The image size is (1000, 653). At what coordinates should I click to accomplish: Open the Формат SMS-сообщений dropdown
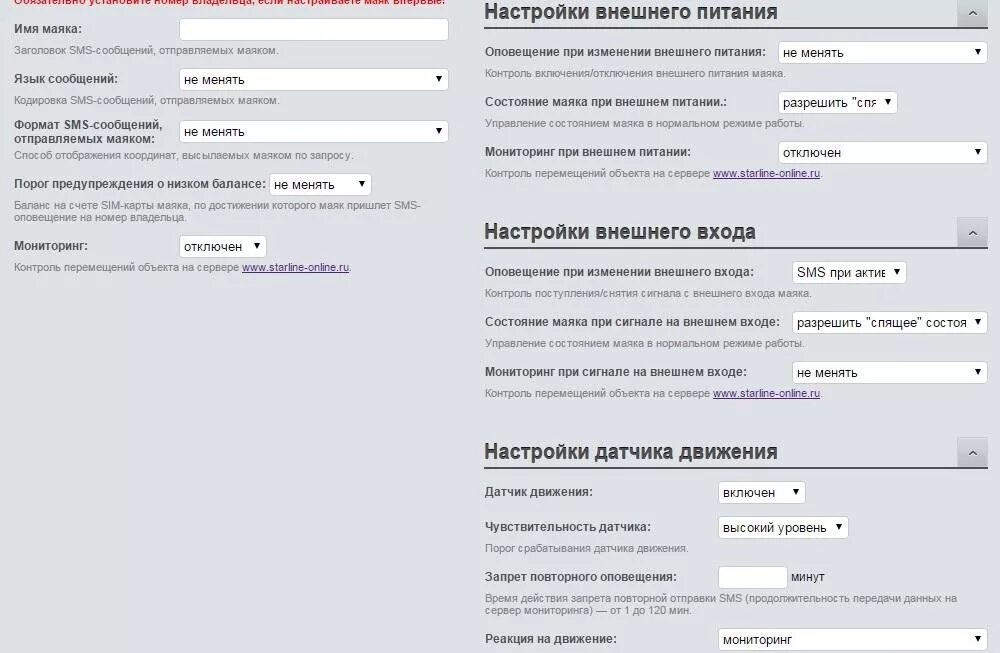click(314, 131)
